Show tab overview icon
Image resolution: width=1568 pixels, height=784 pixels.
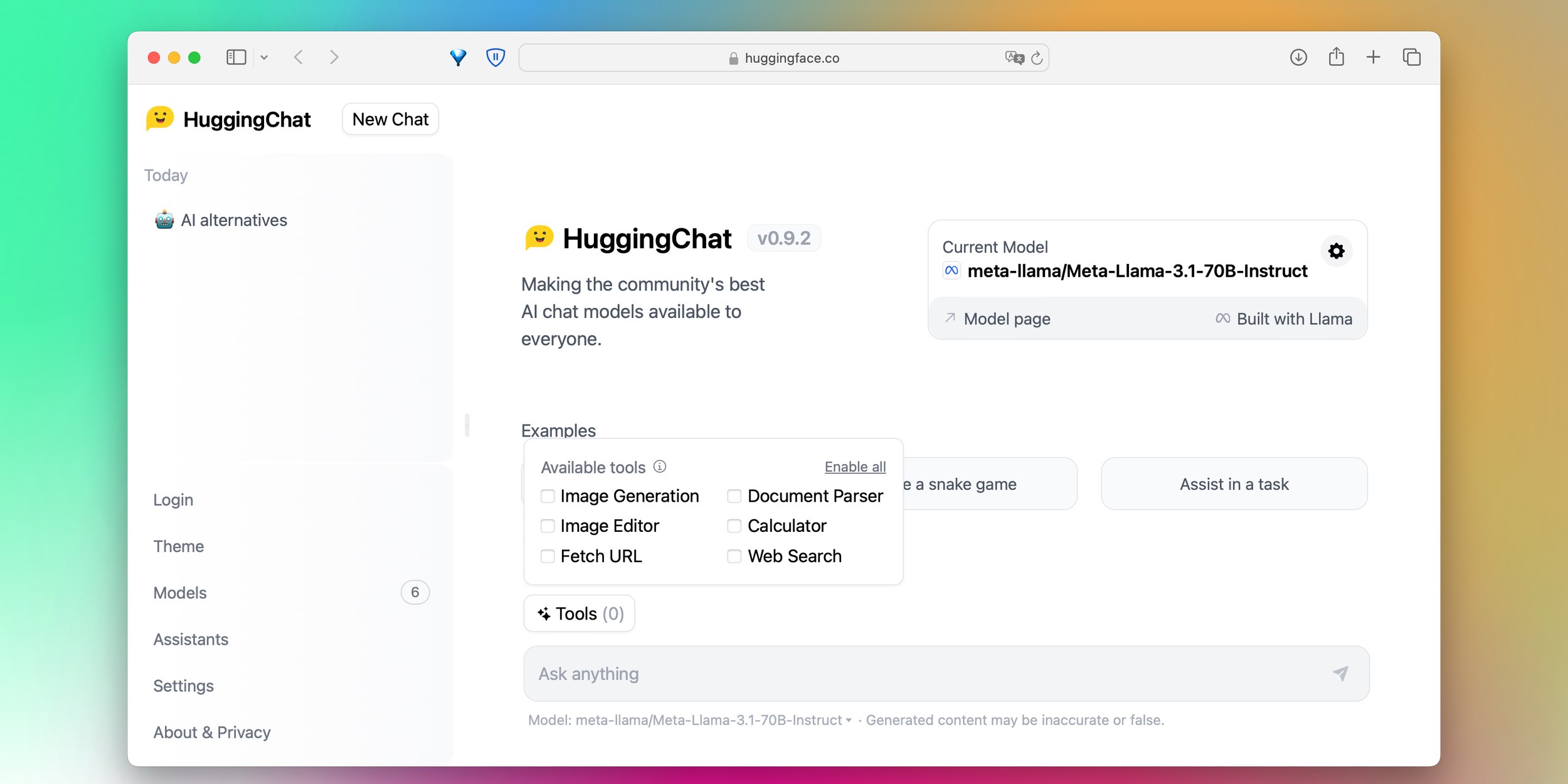click(1411, 57)
